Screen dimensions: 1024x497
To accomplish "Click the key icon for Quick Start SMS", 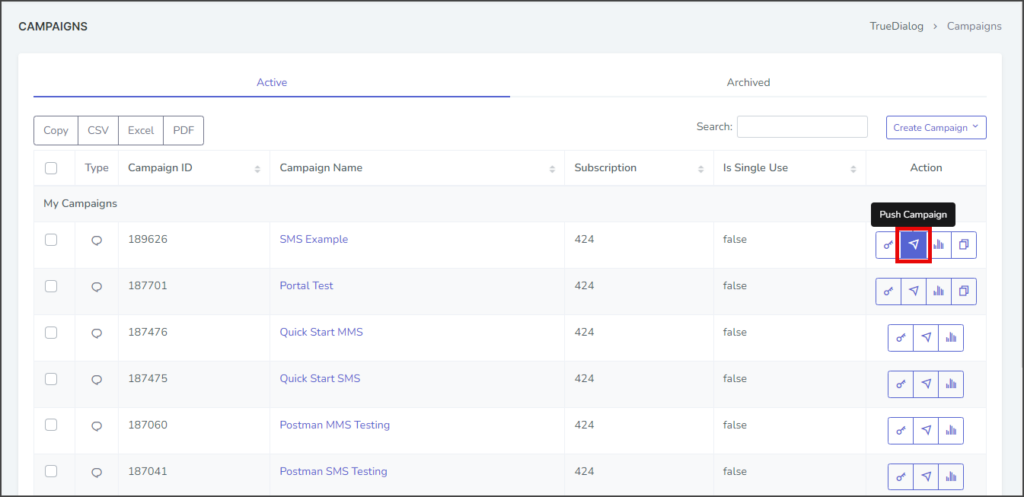I will tap(901, 384).
